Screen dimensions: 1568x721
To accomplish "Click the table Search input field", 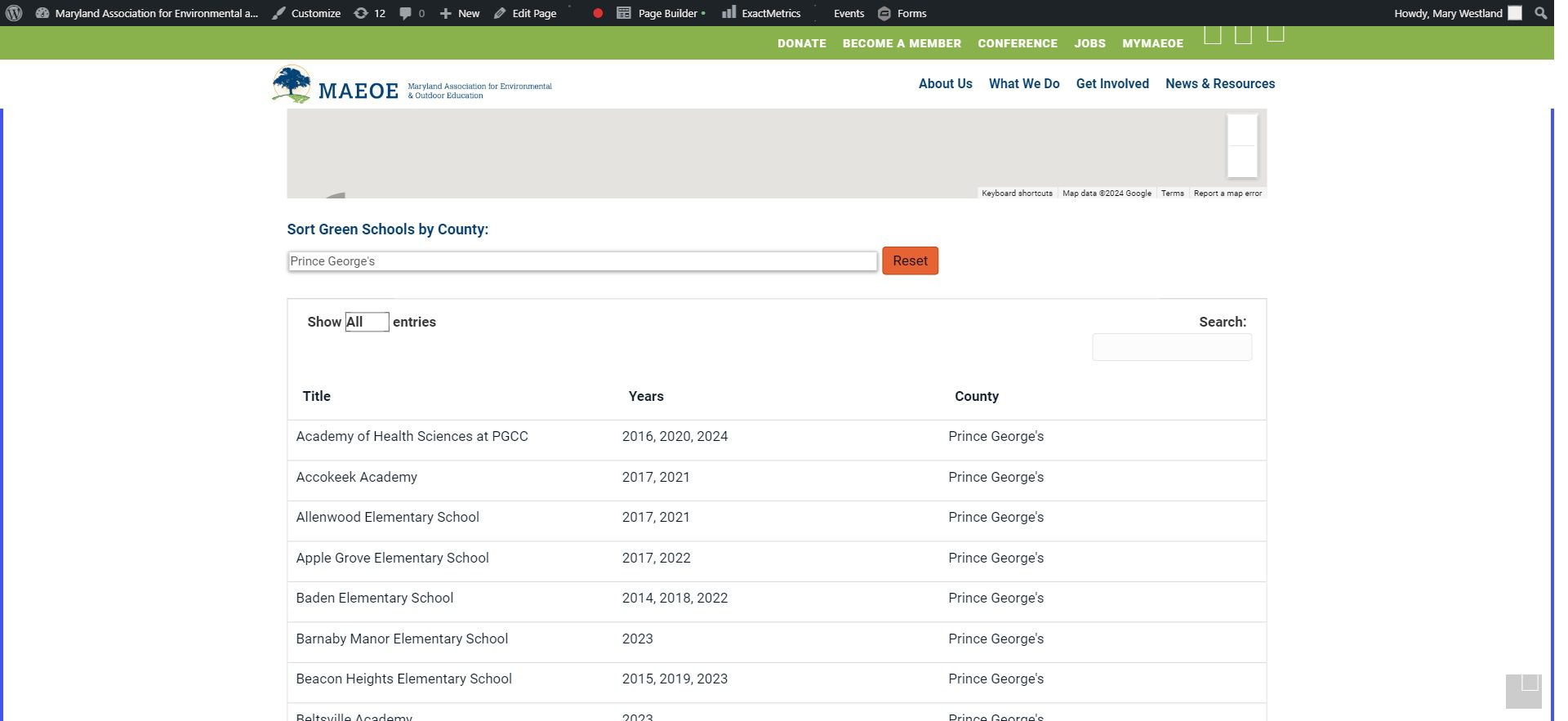I will click(x=1171, y=347).
